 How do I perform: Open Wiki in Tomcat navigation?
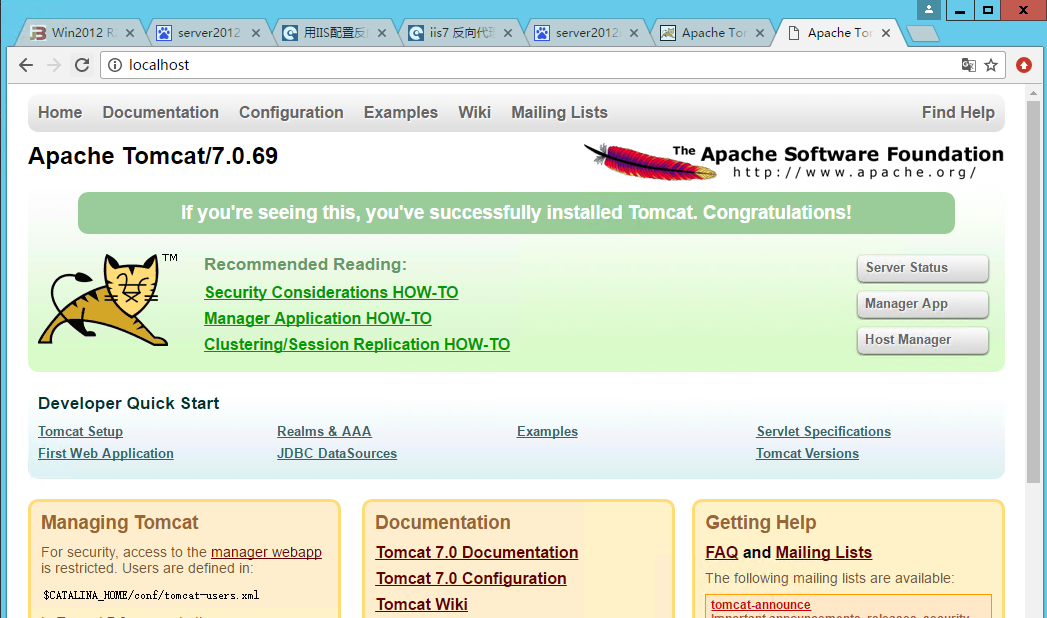click(x=475, y=112)
